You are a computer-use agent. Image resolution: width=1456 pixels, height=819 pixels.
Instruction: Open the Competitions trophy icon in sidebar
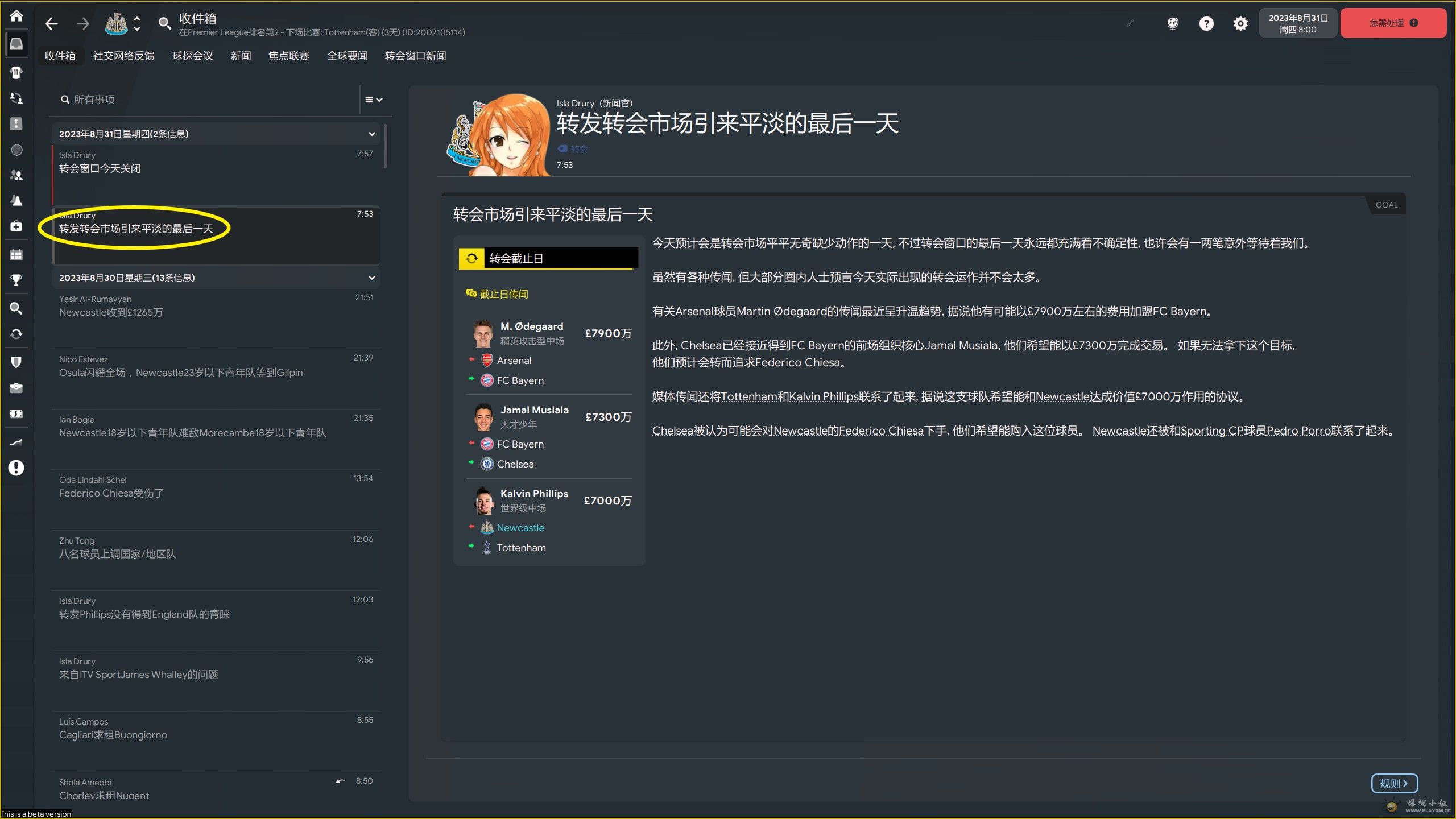tap(16, 280)
